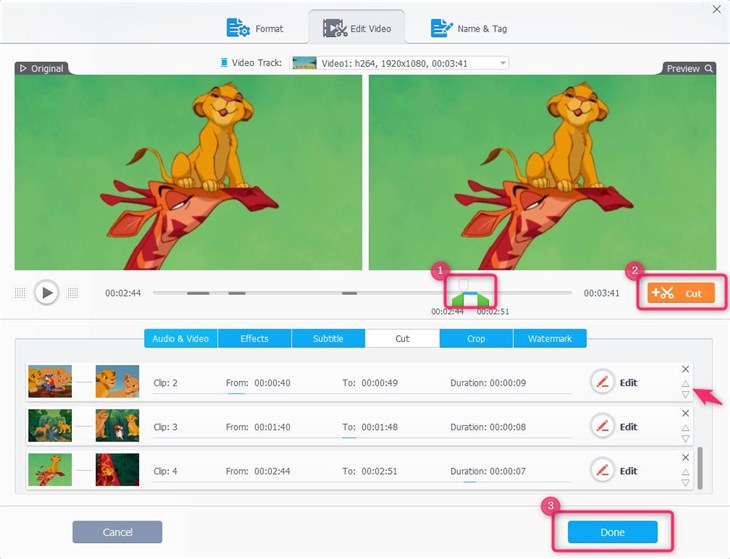Click Clip 2 From time 00:00:40
The width and height of the screenshot is (730, 559).
272,383
